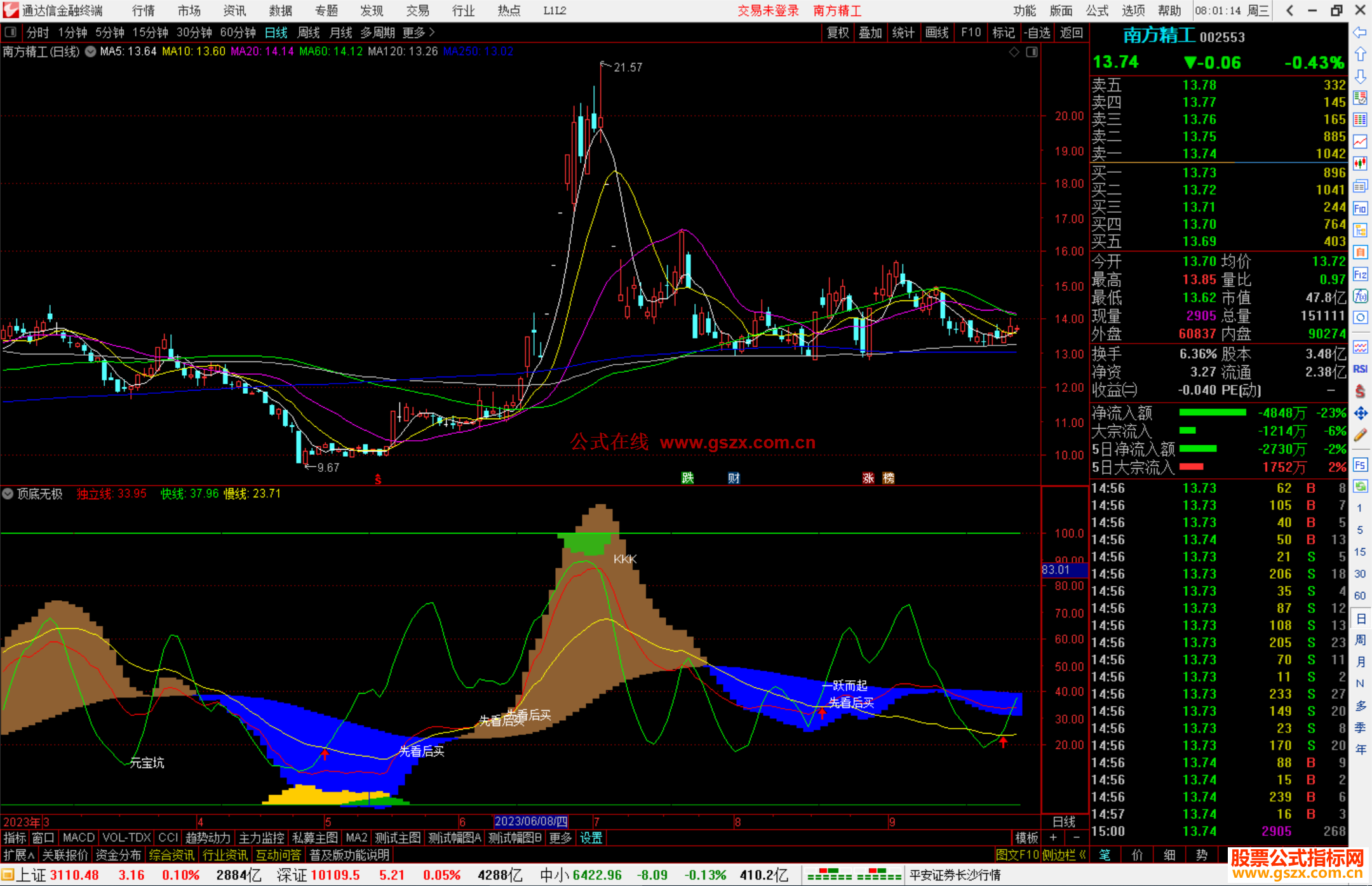
Task: Click the 设置 settings link in indicator bar
Action: click(x=591, y=838)
